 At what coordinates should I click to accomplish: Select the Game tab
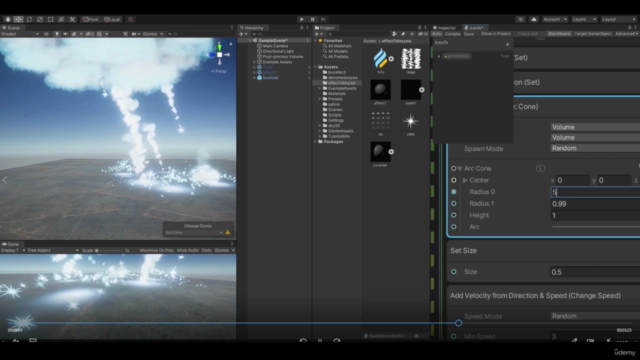point(11,244)
